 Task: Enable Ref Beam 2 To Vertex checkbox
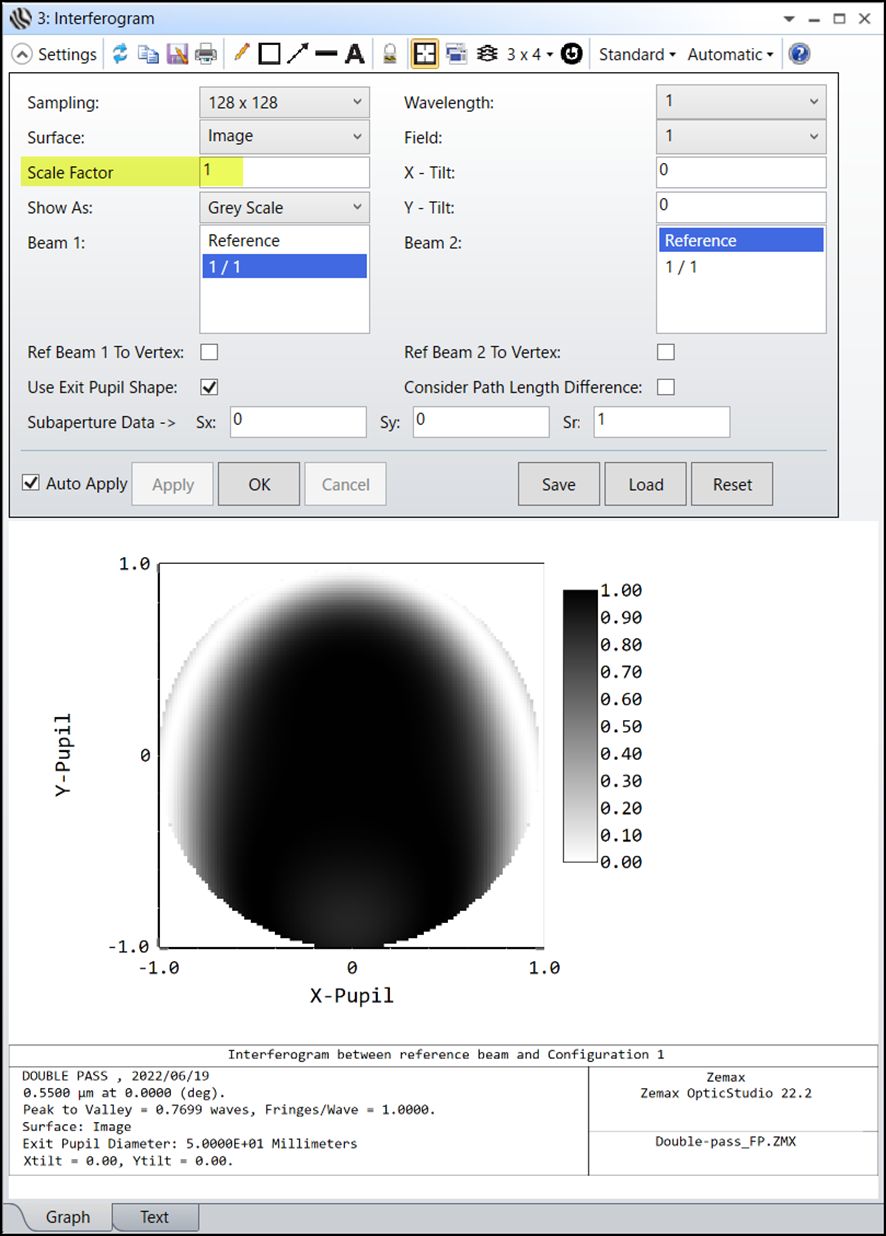click(665, 352)
